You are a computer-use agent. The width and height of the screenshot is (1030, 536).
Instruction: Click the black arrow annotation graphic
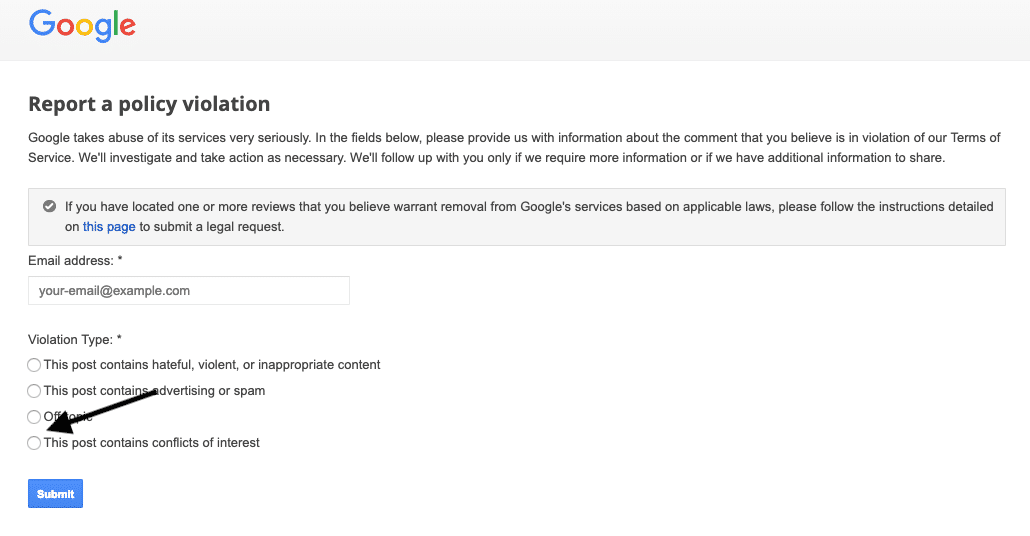(102, 413)
